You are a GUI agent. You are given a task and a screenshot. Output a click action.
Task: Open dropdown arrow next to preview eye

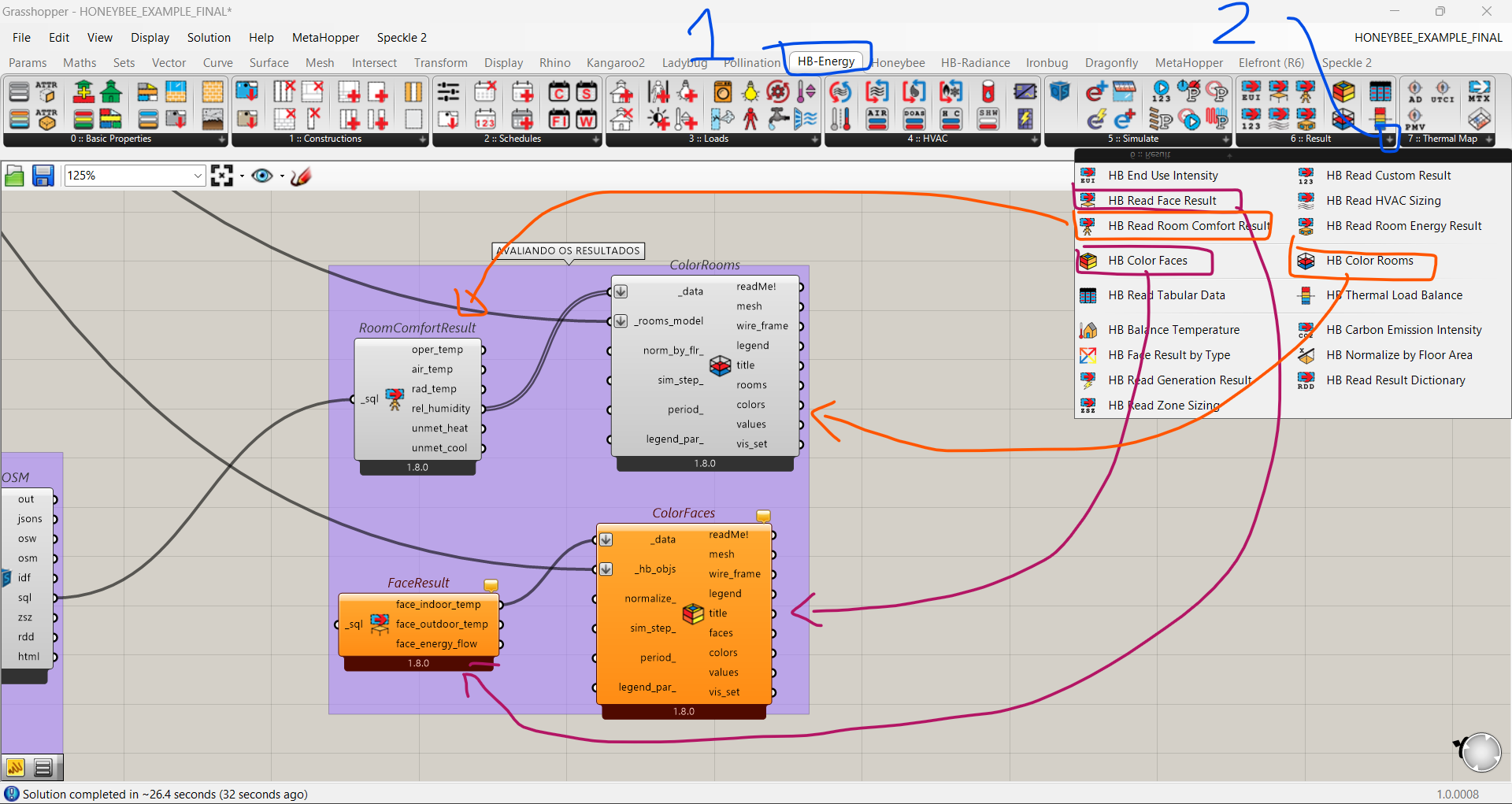point(282,176)
